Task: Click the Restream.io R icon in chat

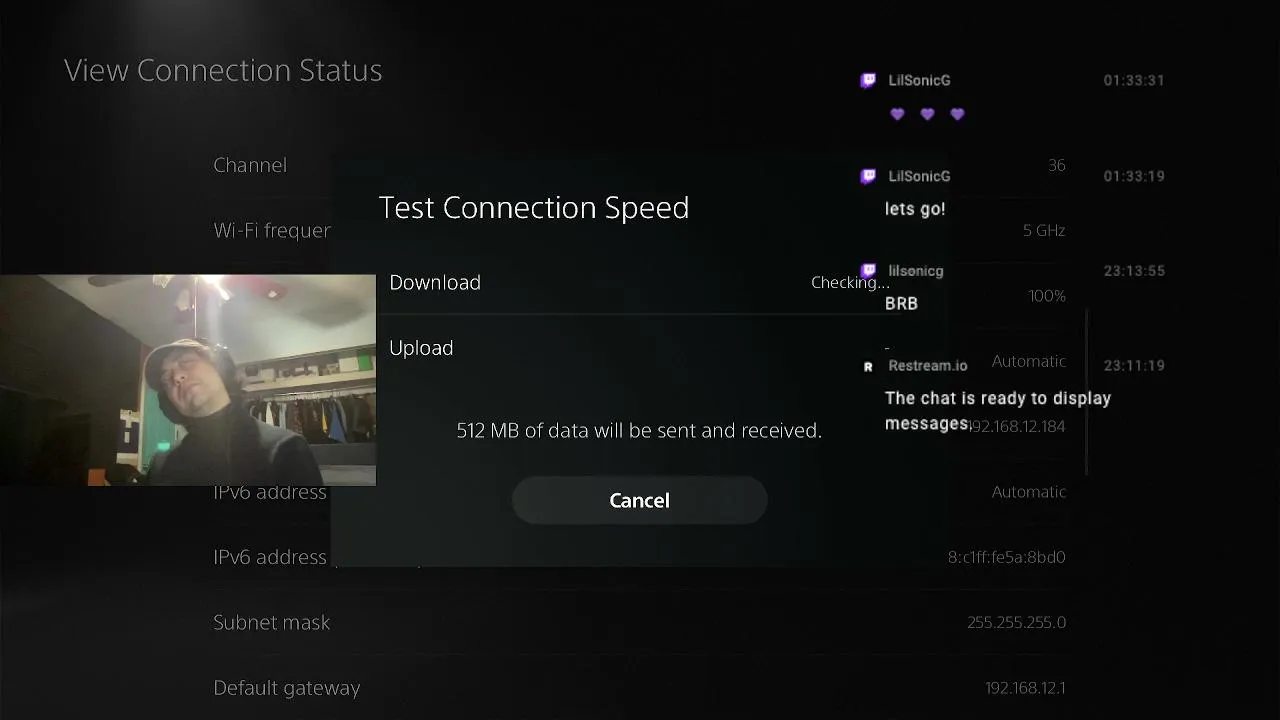Action: click(x=868, y=367)
